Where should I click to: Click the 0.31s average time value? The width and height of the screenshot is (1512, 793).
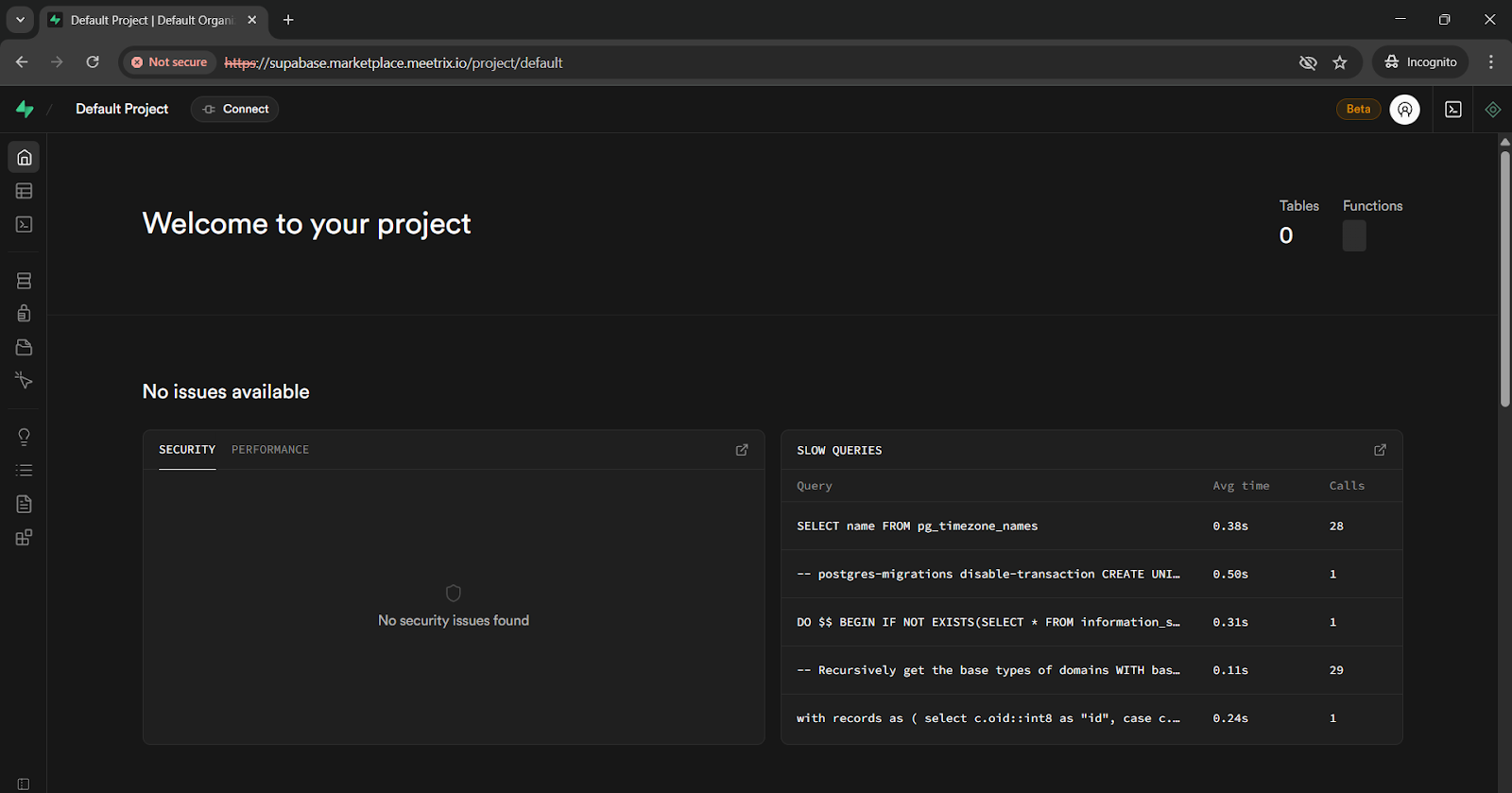click(1230, 622)
